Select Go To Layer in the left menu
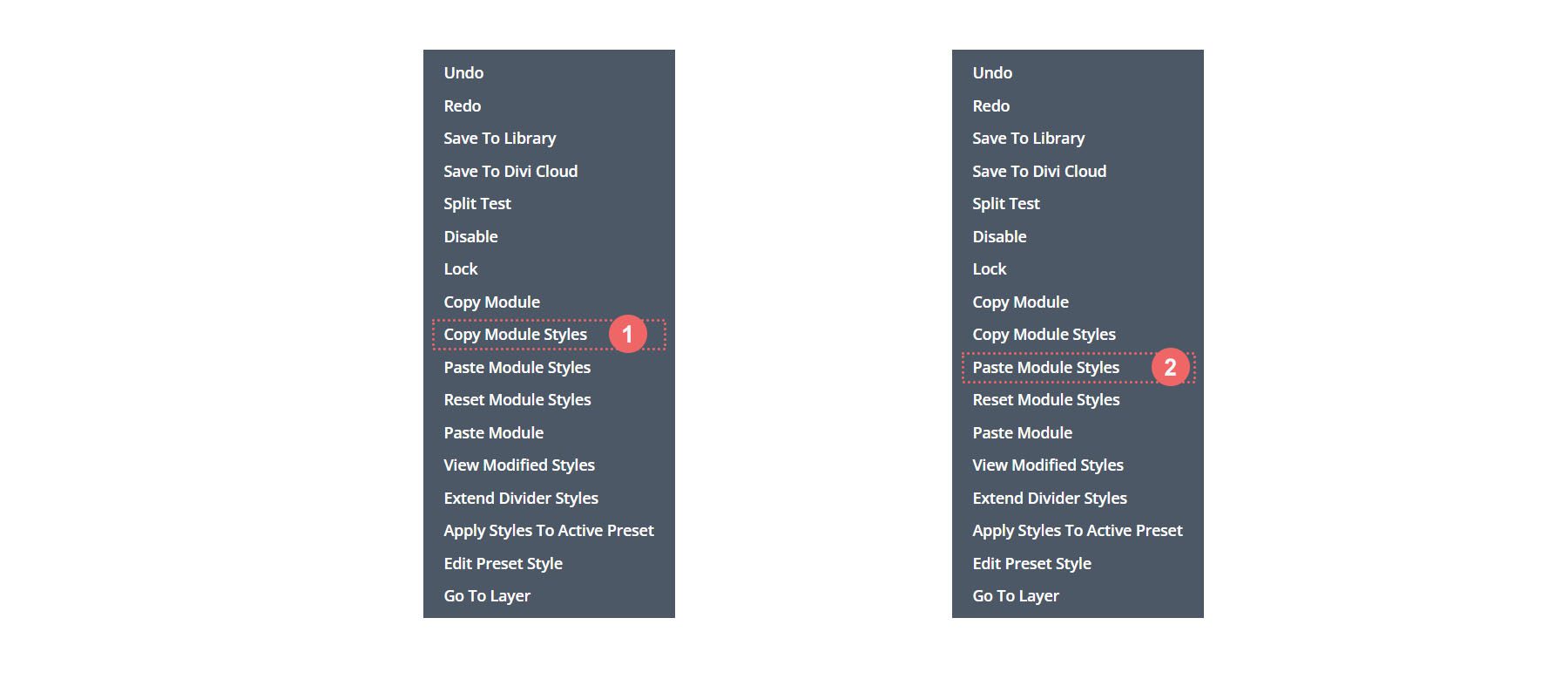This screenshot has width=1568, height=679. click(x=485, y=595)
